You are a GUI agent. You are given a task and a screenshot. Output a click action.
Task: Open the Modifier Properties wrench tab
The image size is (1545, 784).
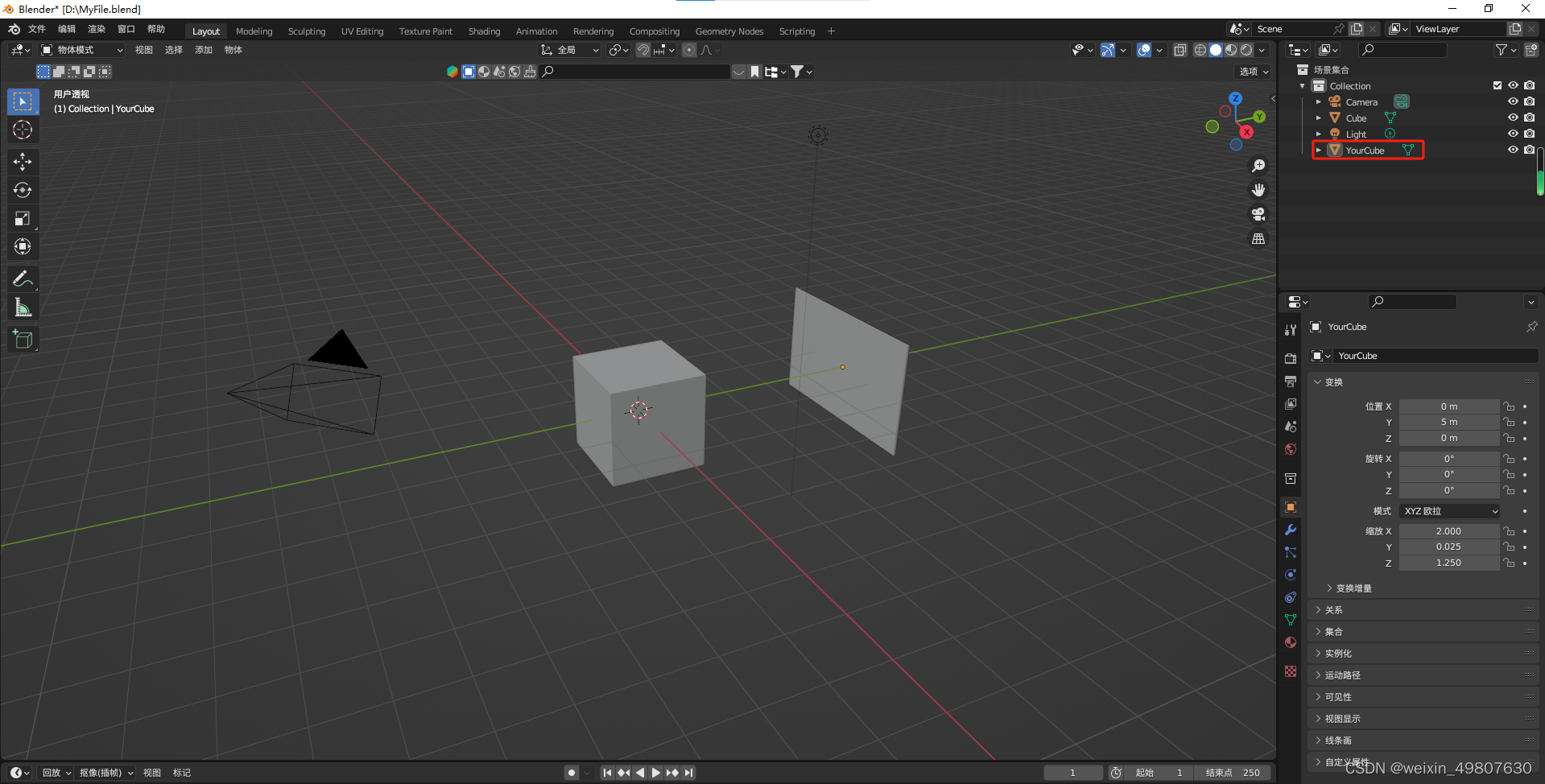pos(1291,530)
